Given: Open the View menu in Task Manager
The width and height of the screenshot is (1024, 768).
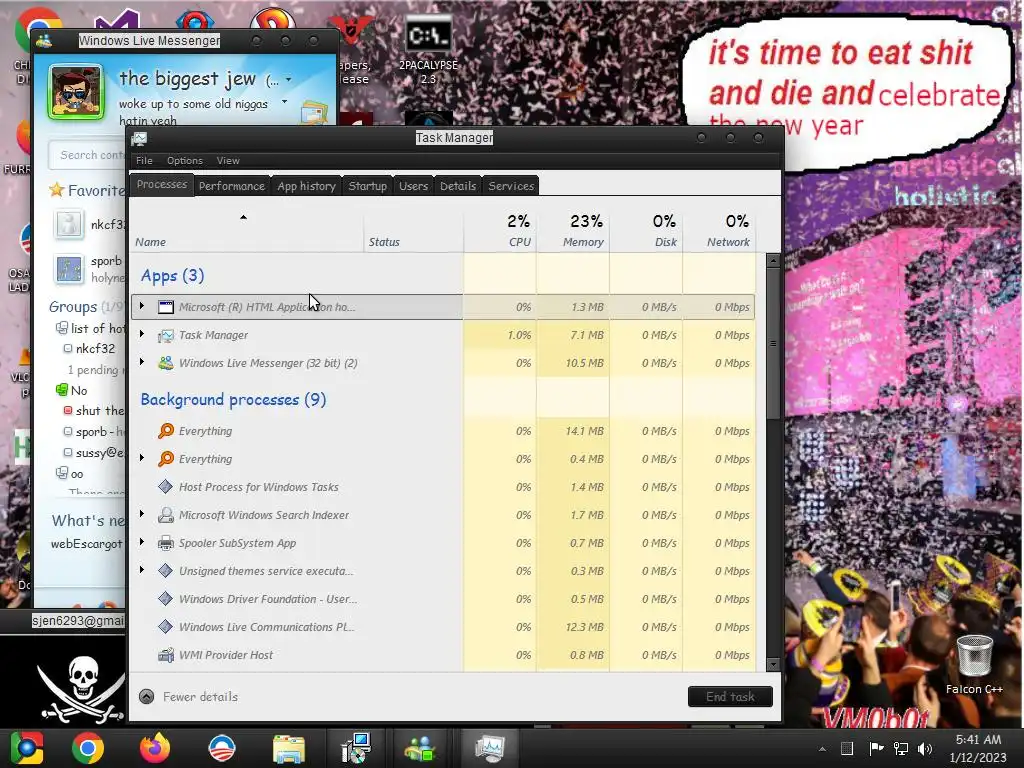Looking at the screenshot, I should click(x=228, y=161).
